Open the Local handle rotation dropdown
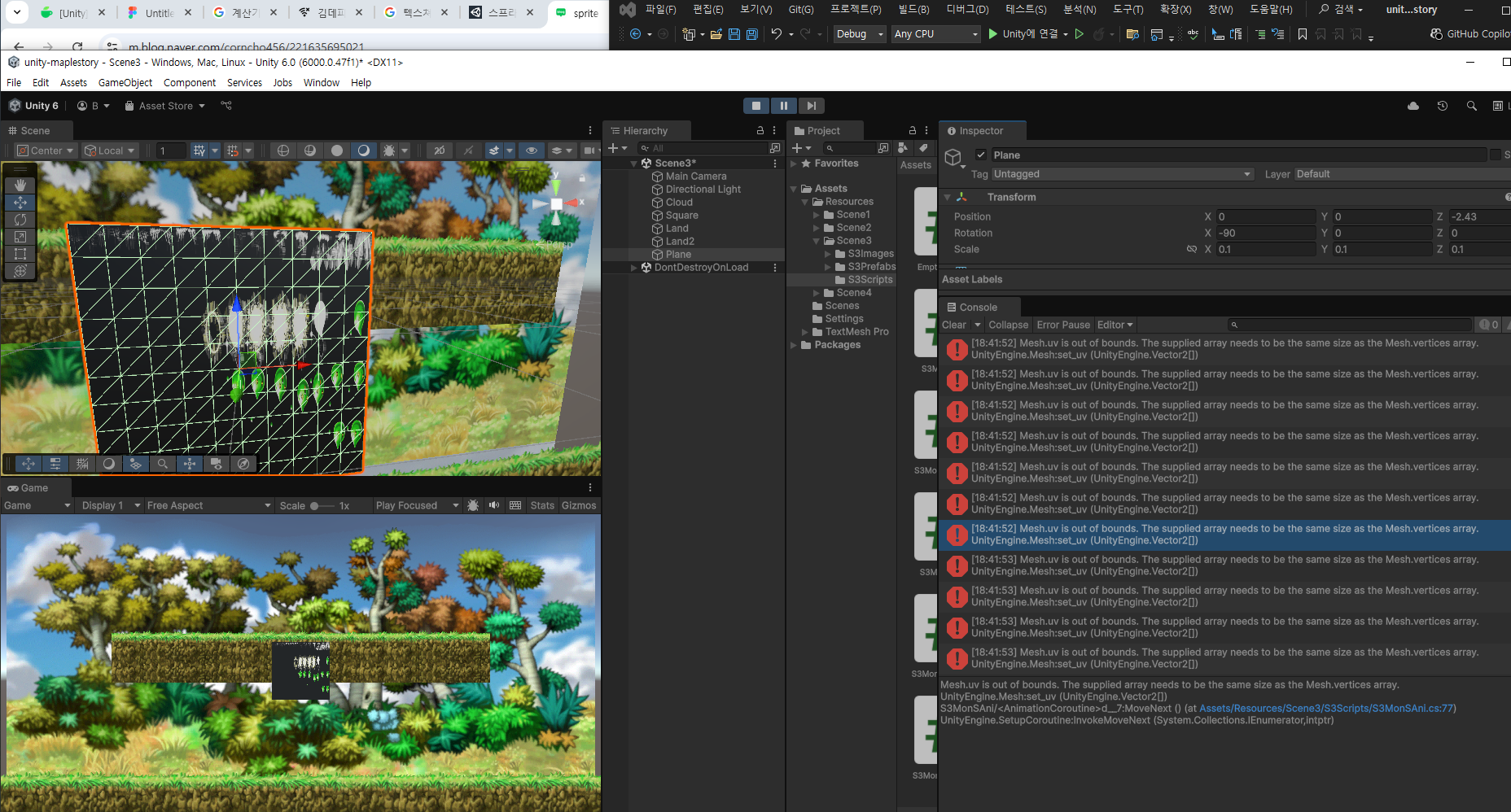 (x=110, y=151)
